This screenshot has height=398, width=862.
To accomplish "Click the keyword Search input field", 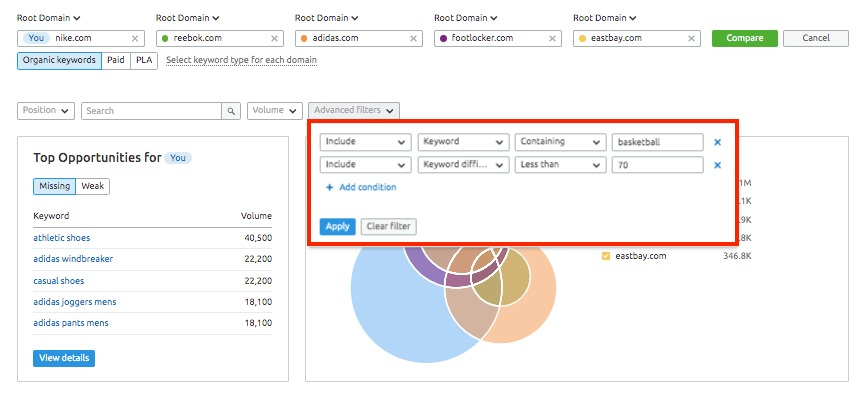I will pos(152,110).
